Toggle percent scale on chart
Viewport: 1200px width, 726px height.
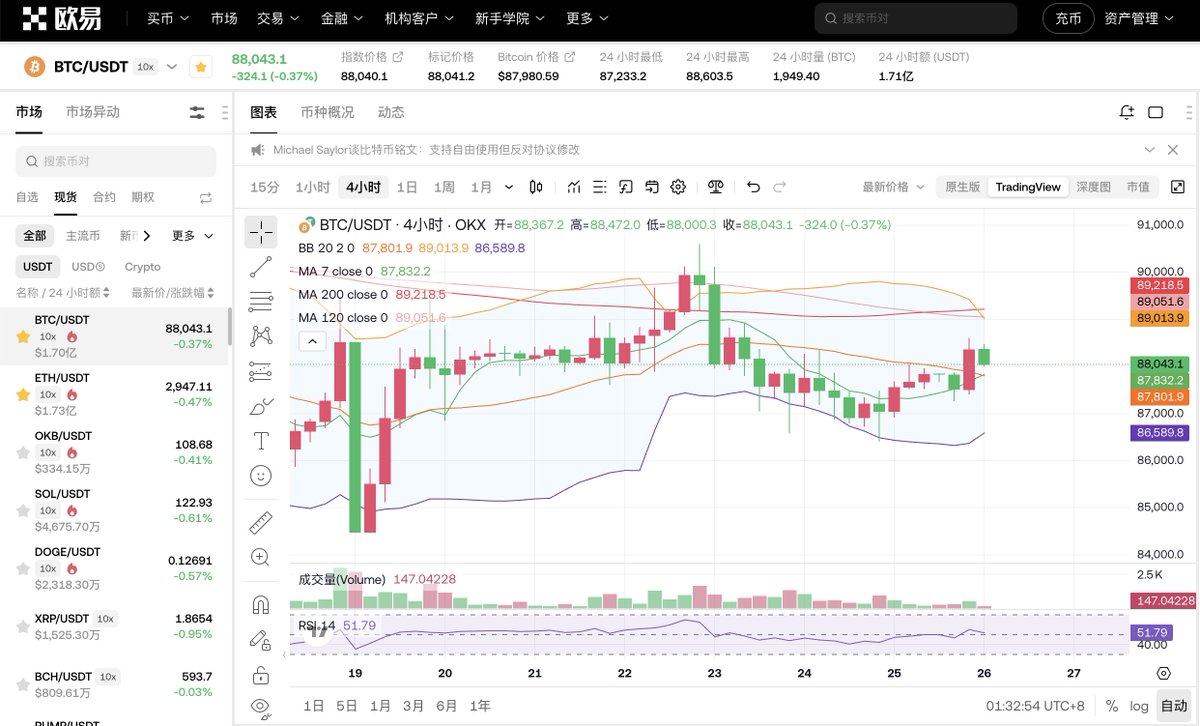pos(1112,705)
